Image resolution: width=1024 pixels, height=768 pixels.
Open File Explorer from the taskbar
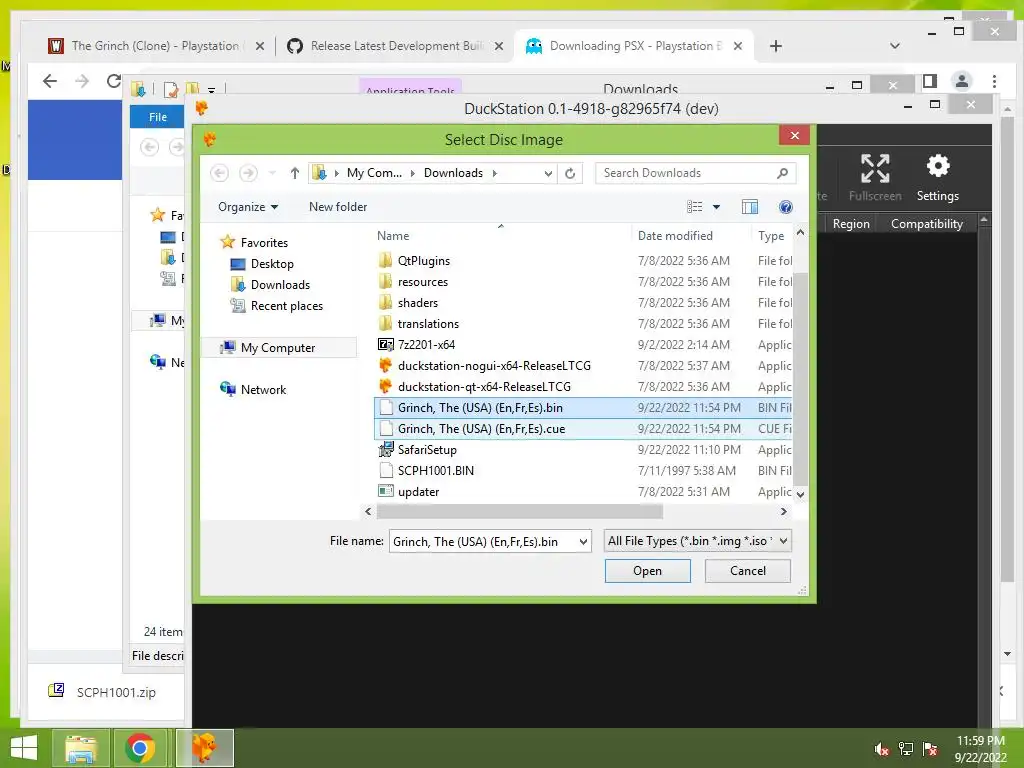pyautogui.click(x=81, y=748)
